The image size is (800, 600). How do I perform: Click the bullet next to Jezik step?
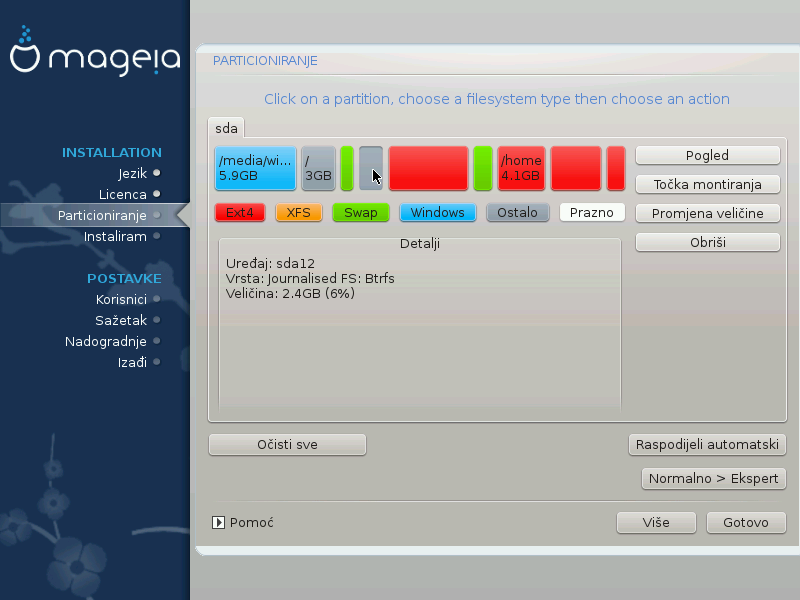coord(157,173)
